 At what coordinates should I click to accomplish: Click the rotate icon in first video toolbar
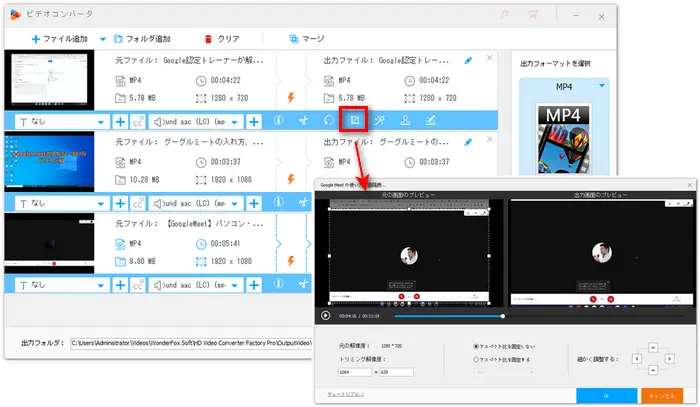click(328, 121)
